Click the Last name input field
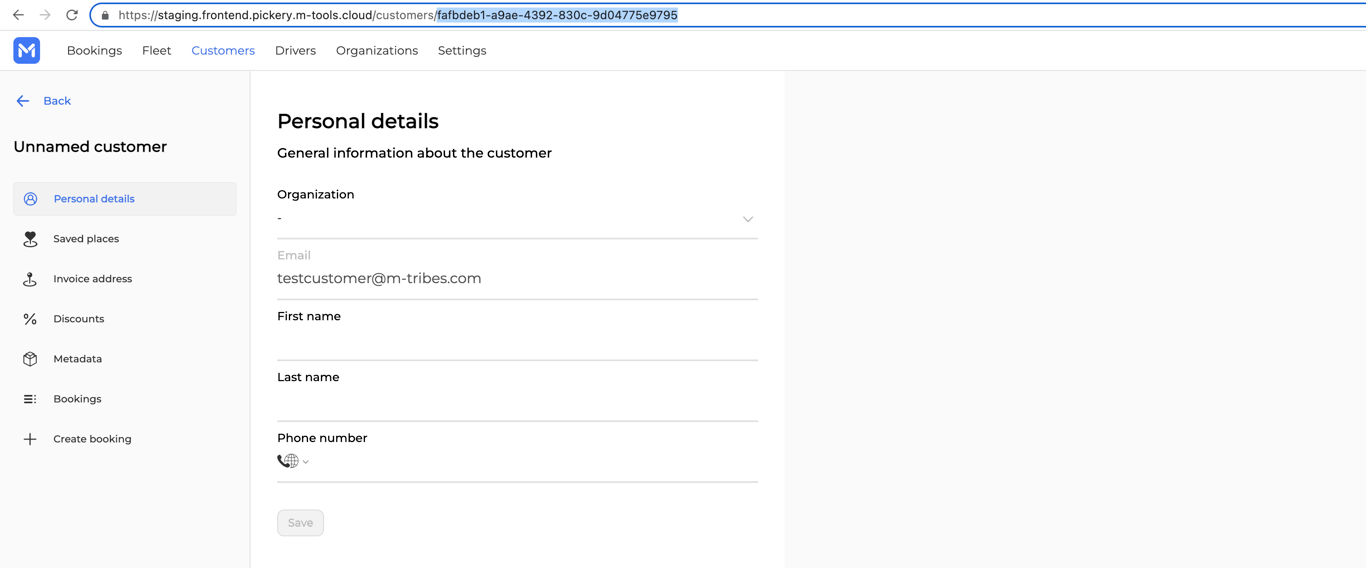The image size is (1366, 568). (x=517, y=402)
